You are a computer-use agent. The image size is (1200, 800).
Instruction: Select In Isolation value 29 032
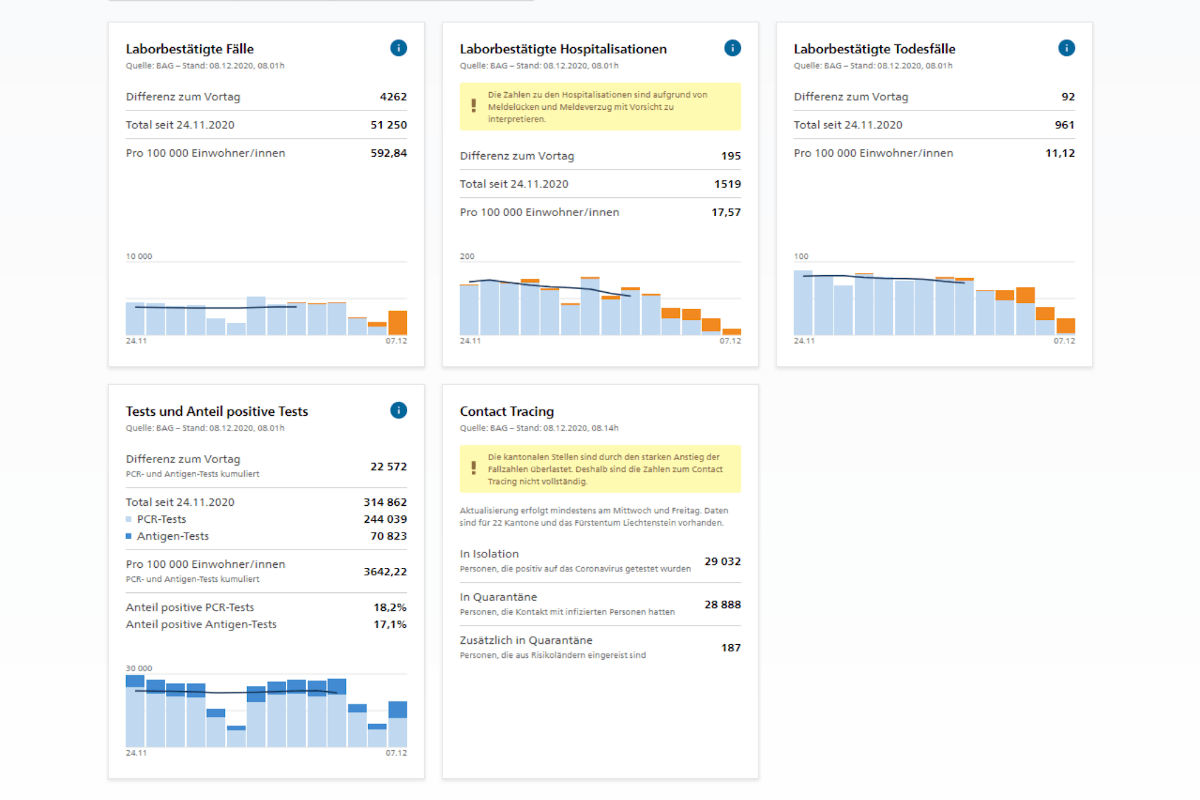[x=723, y=561]
